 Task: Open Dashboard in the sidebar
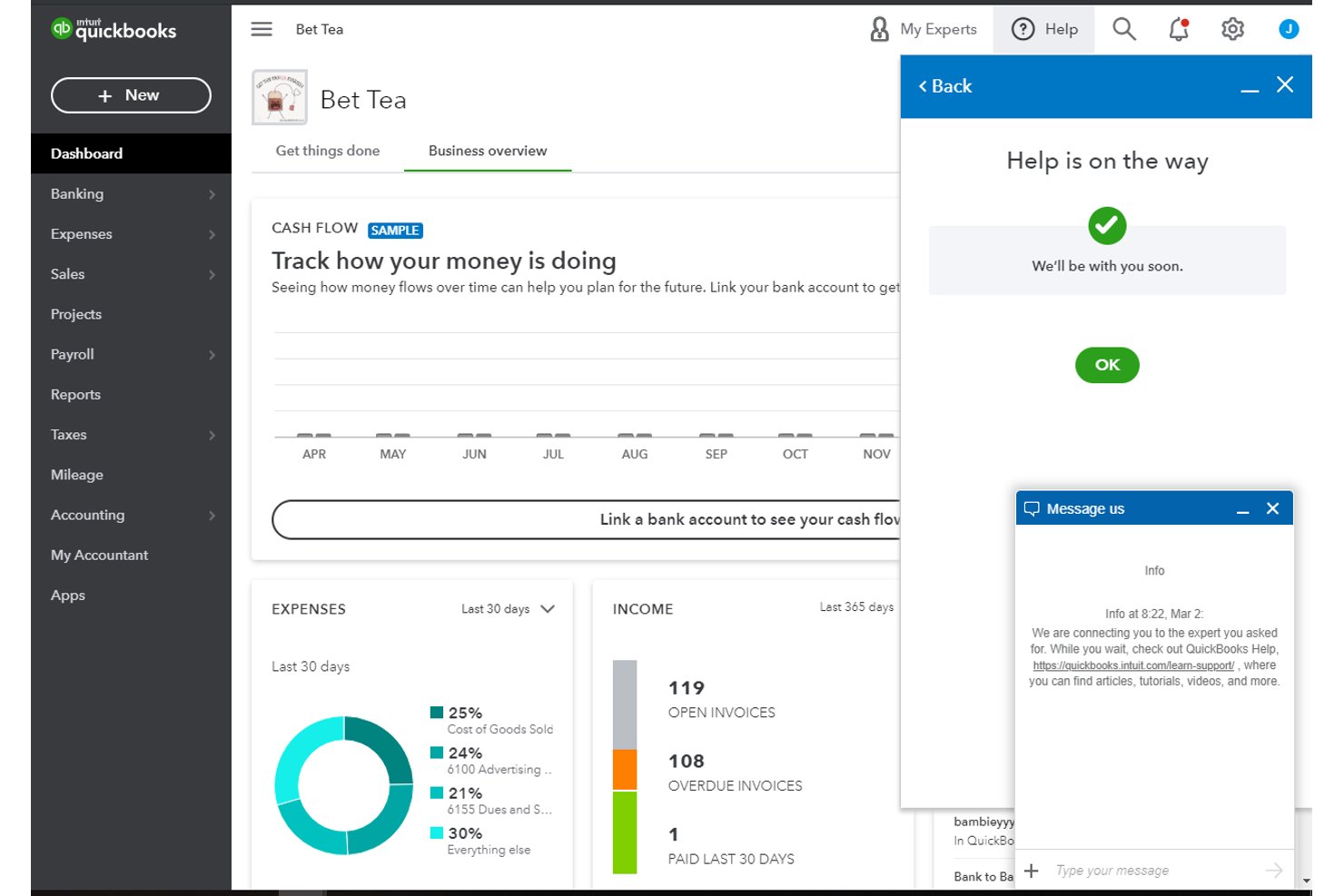pos(131,153)
